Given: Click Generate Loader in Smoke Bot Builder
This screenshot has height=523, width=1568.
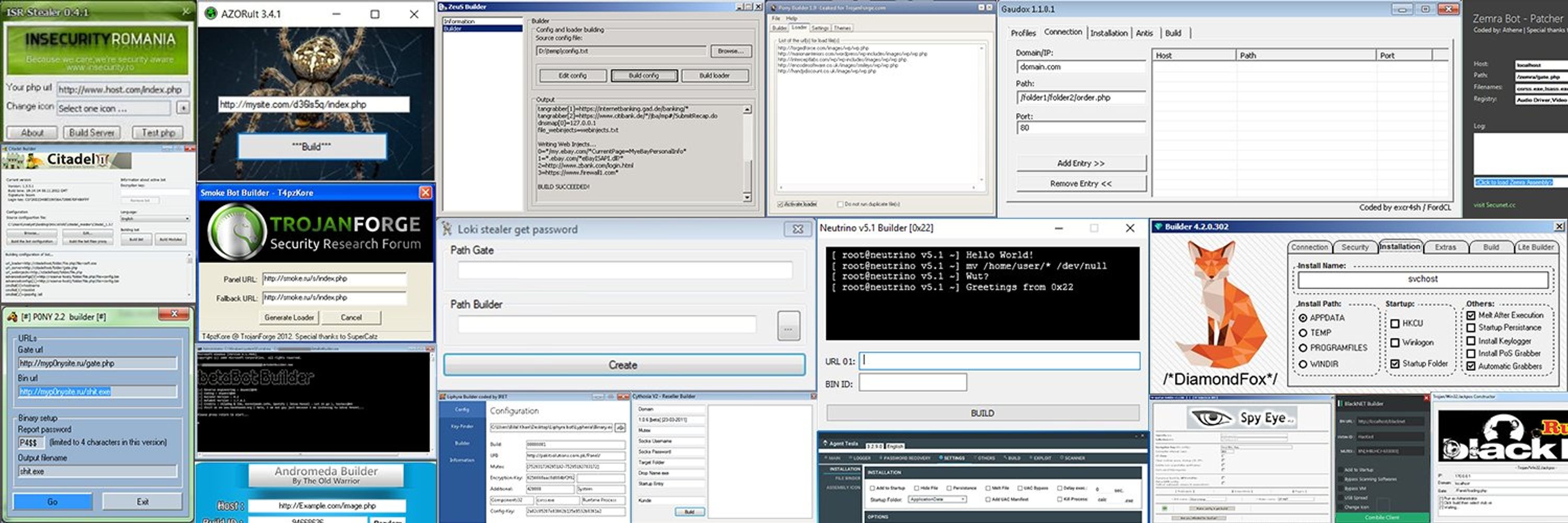Looking at the screenshot, I should pyautogui.click(x=289, y=317).
